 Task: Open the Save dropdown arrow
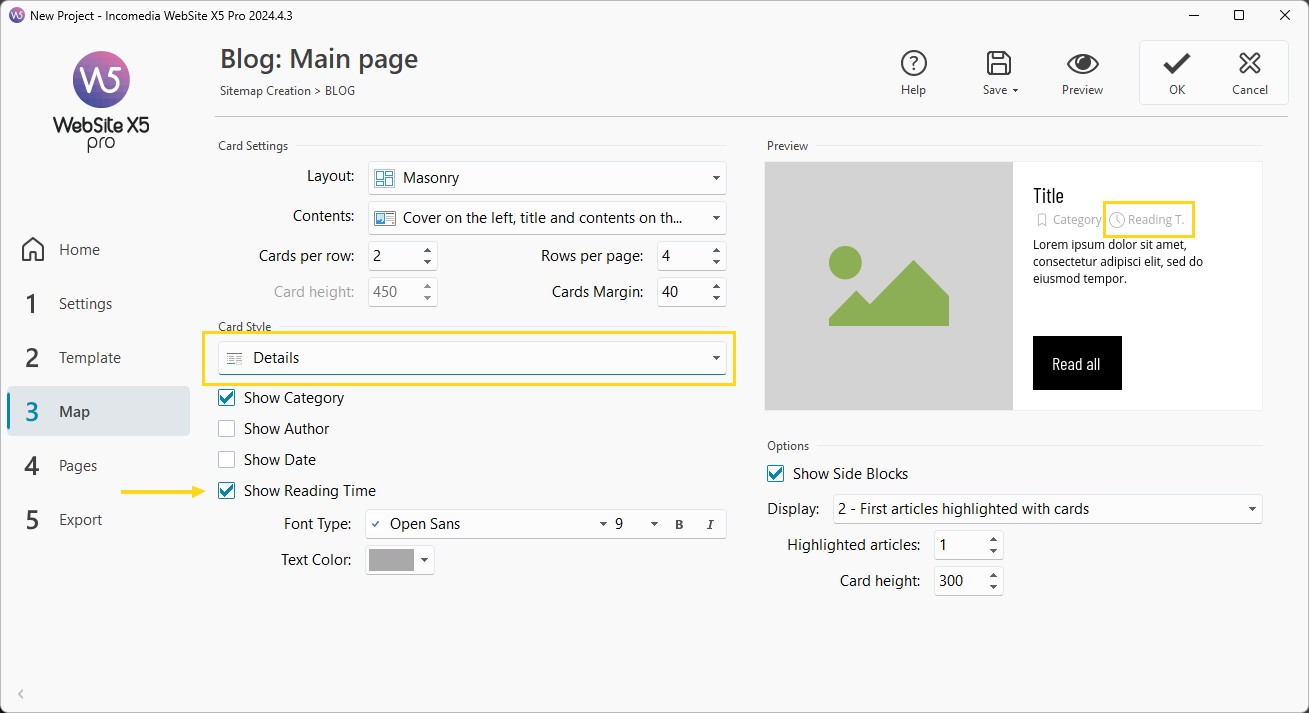coord(1015,90)
